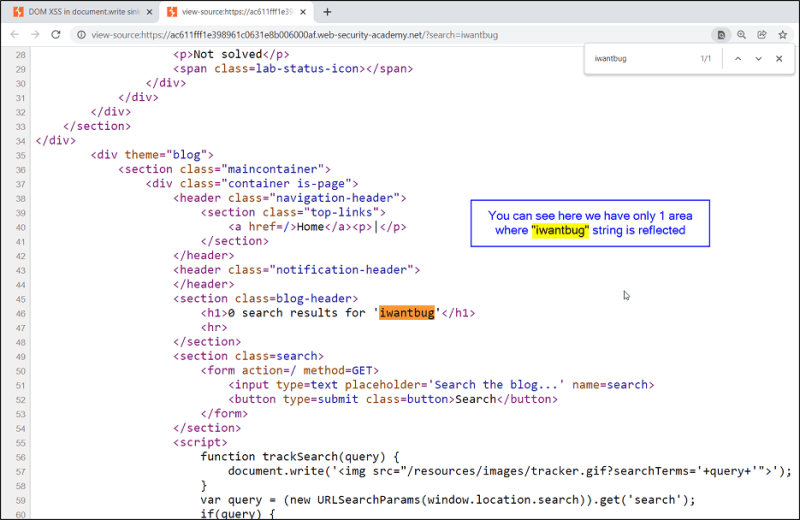The width and height of the screenshot is (800, 520).
Task: Click 'top-links' class value
Action: click(x=341, y=212)
